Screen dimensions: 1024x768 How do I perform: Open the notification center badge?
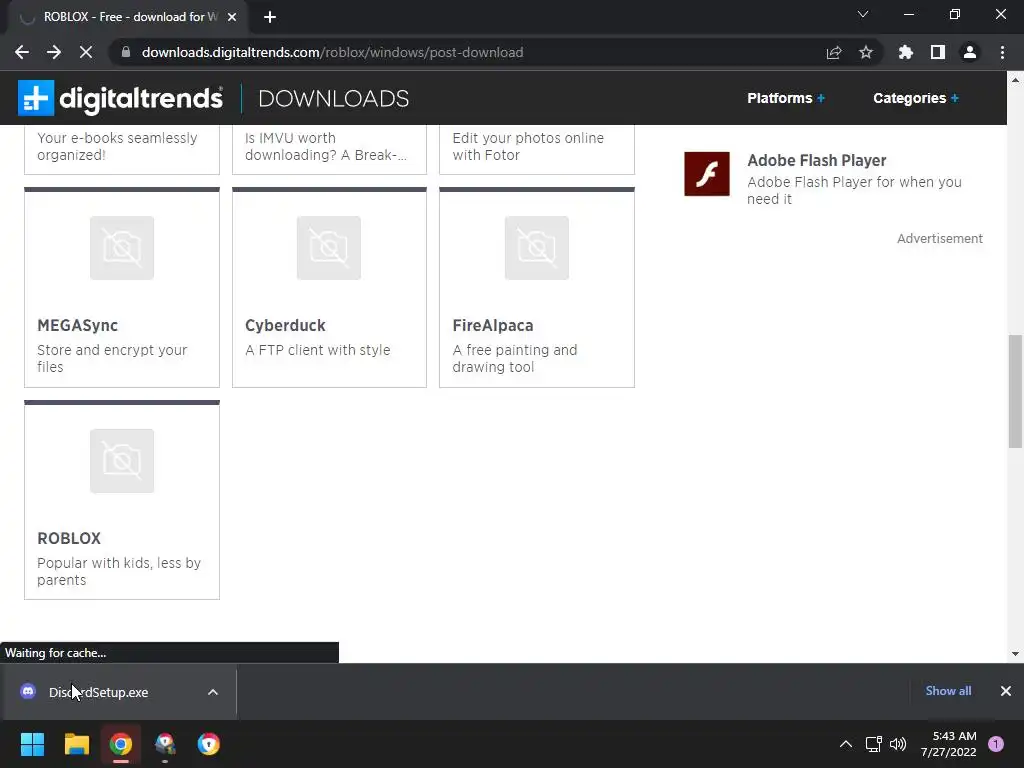996,744
